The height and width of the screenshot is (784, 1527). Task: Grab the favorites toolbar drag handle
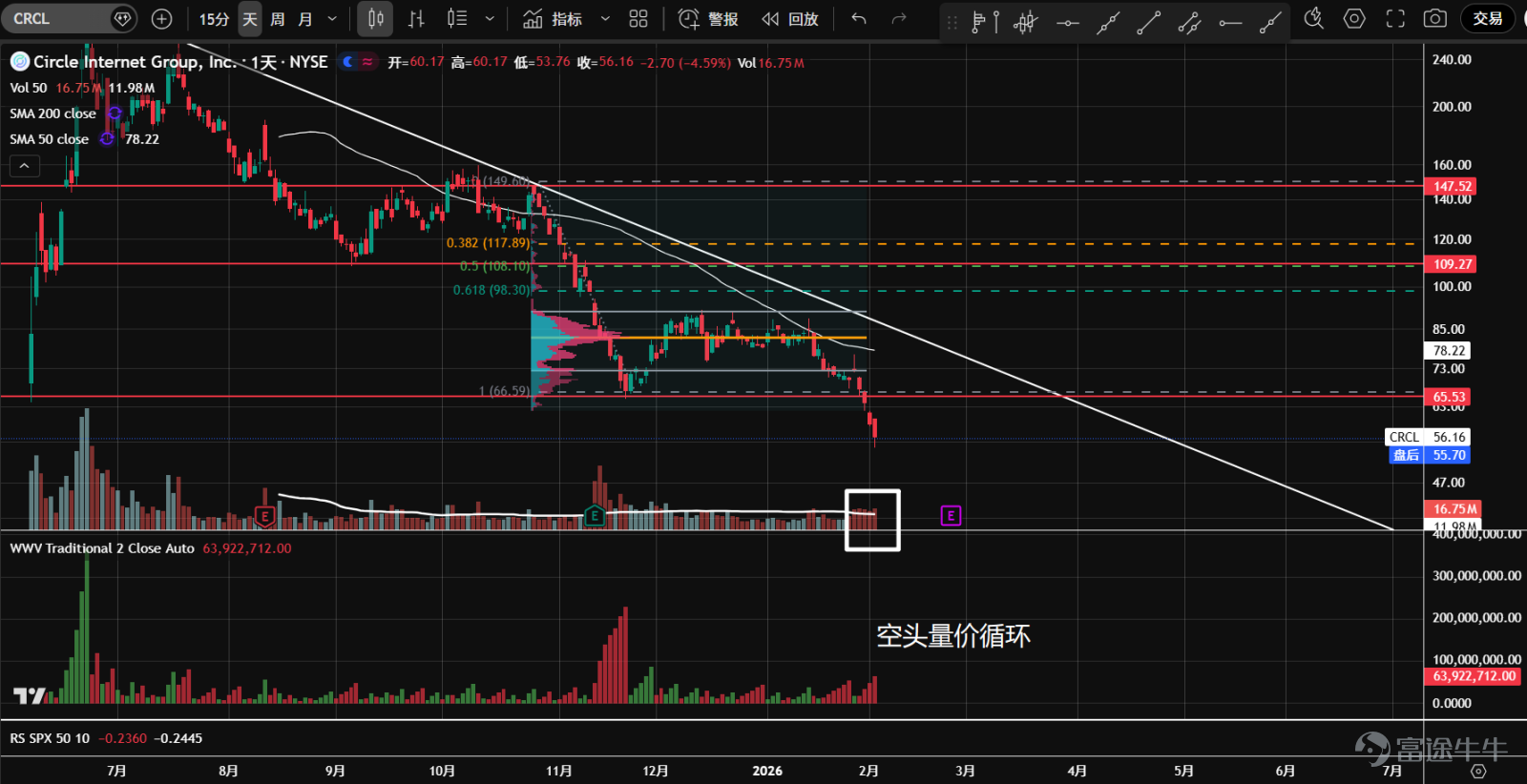click(952, 22)
